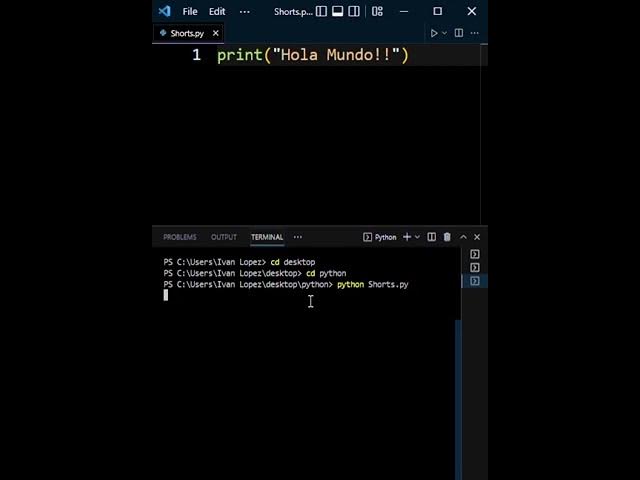This screenshot has width=640, height=480.
Task: Open the Edit menu
Action: 217,11
